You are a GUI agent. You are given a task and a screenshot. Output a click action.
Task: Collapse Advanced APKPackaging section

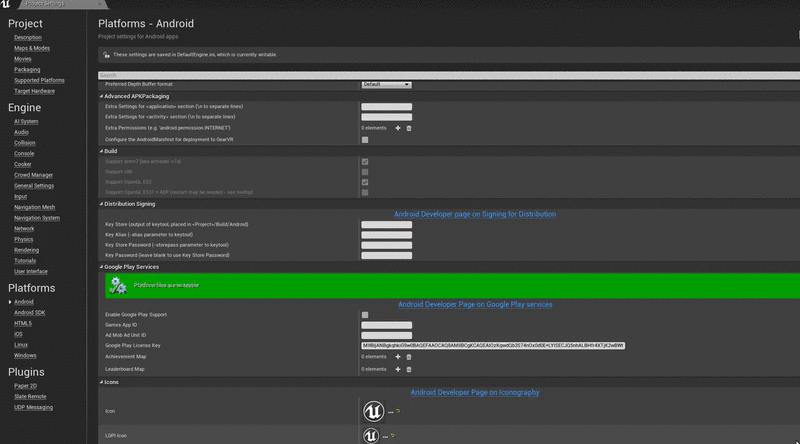pyautogui.click(x=101, y=96)
